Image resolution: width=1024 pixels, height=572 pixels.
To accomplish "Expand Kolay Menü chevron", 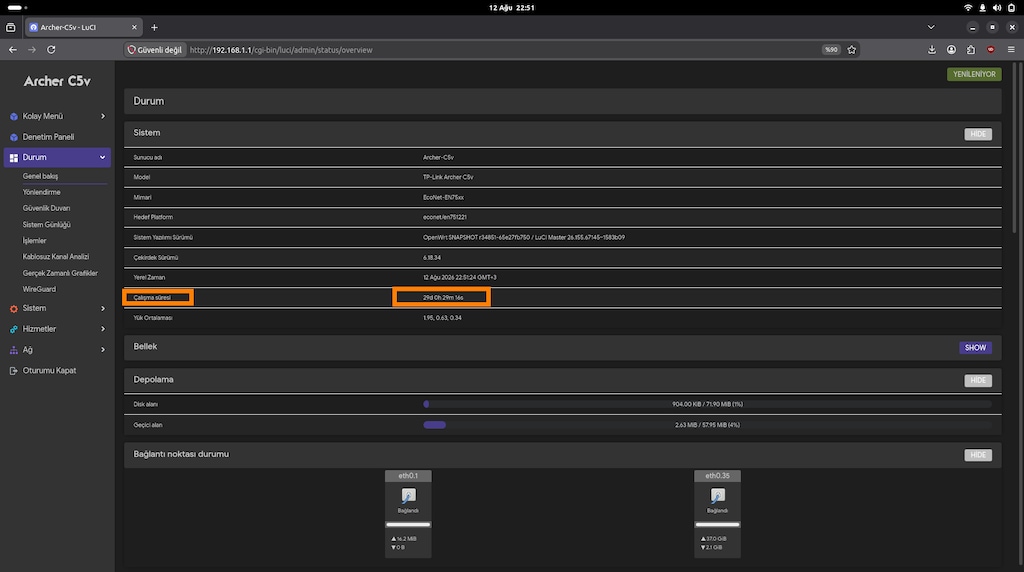I will 103,116.
